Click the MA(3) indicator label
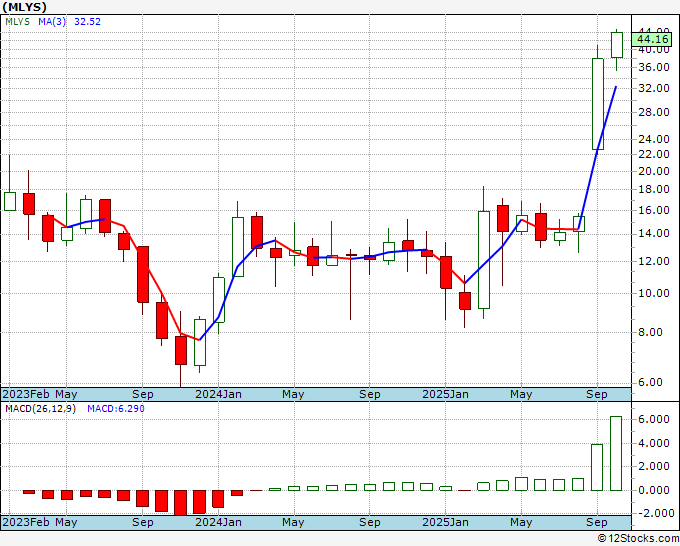The image size is (680, 546). 52,22
